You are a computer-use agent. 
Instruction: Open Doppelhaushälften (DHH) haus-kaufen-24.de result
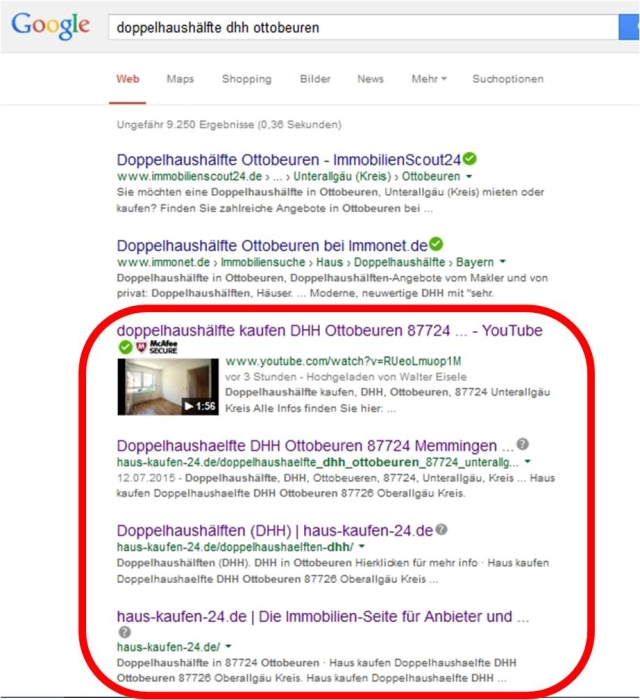(274, 530)
